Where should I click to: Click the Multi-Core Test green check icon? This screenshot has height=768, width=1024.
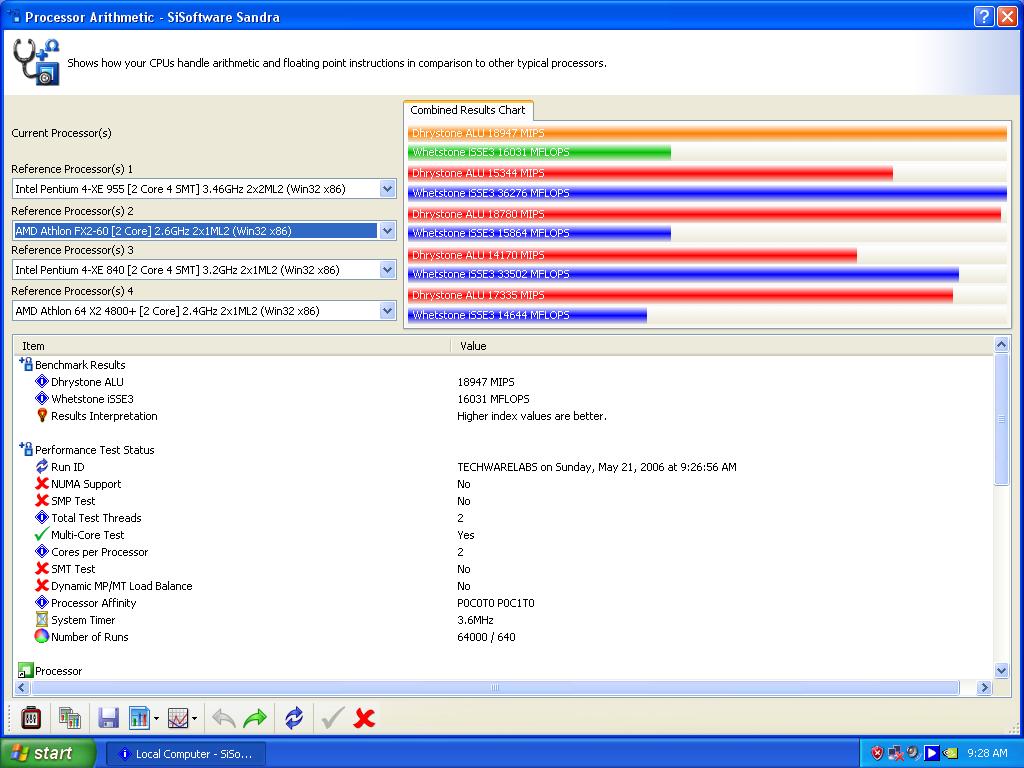tap(42, 535)
